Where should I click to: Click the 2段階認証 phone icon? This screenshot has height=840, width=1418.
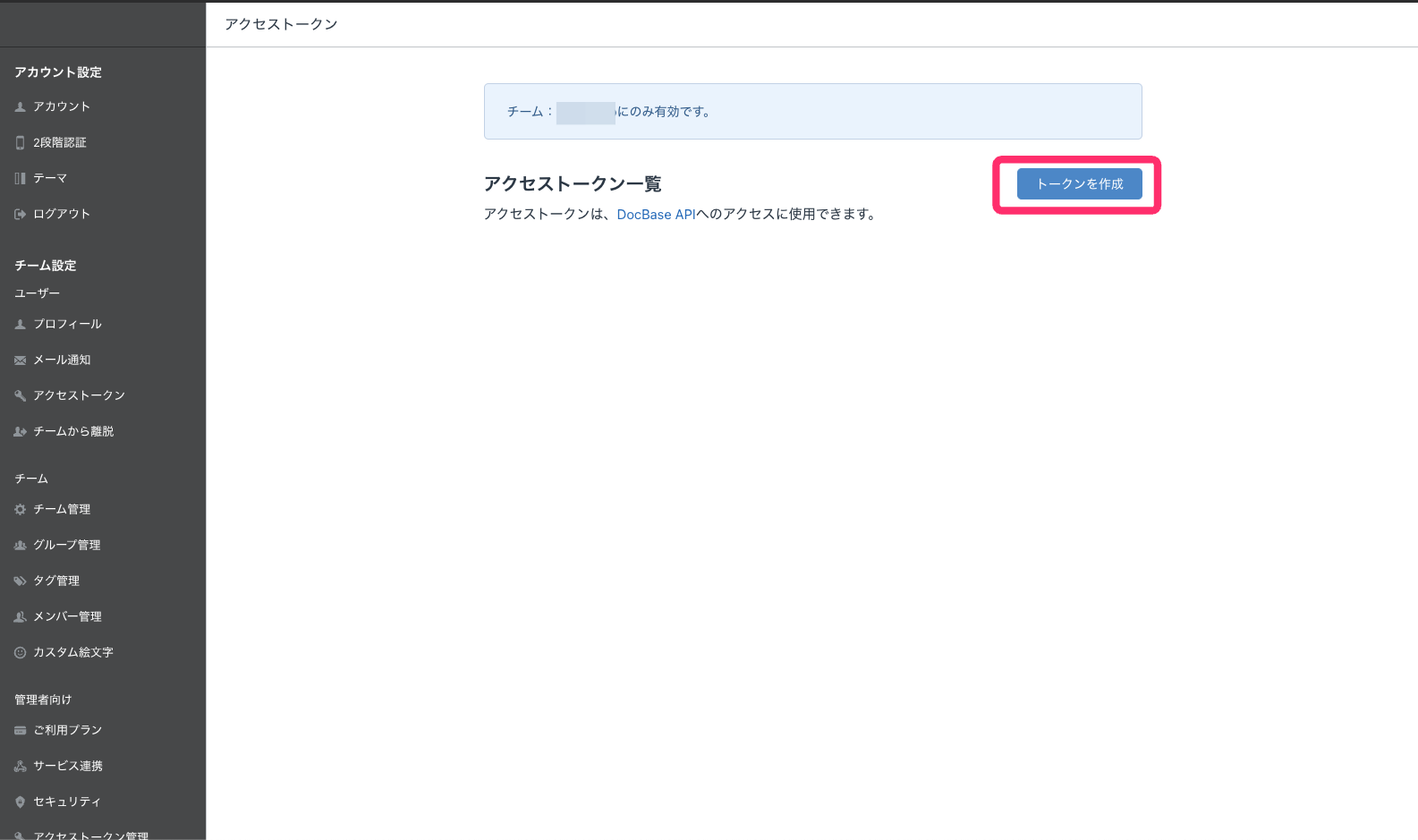coord(20,142)
